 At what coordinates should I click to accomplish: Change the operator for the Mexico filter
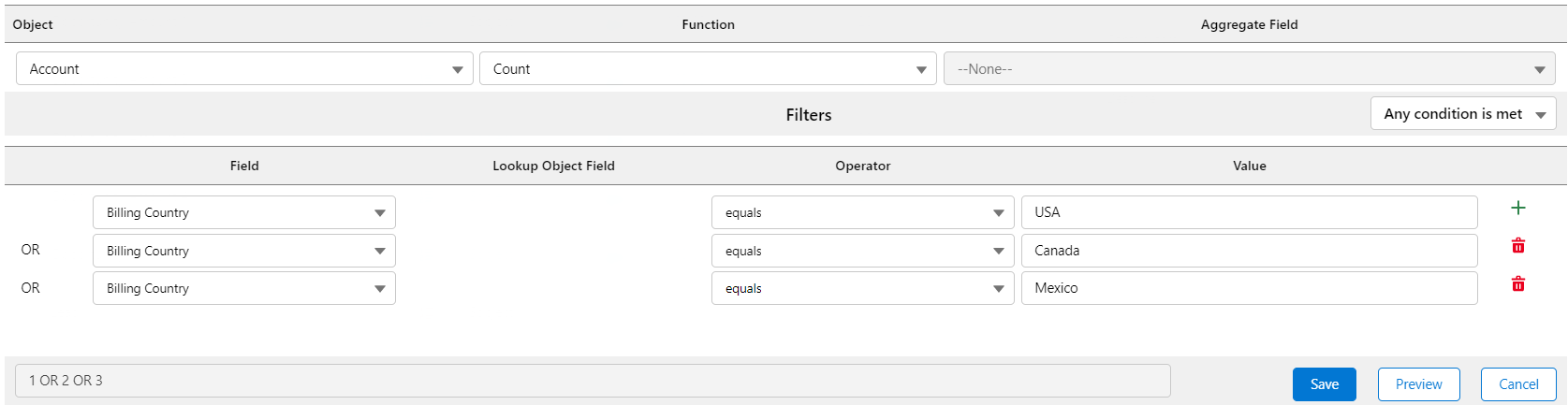click(862, 289)
